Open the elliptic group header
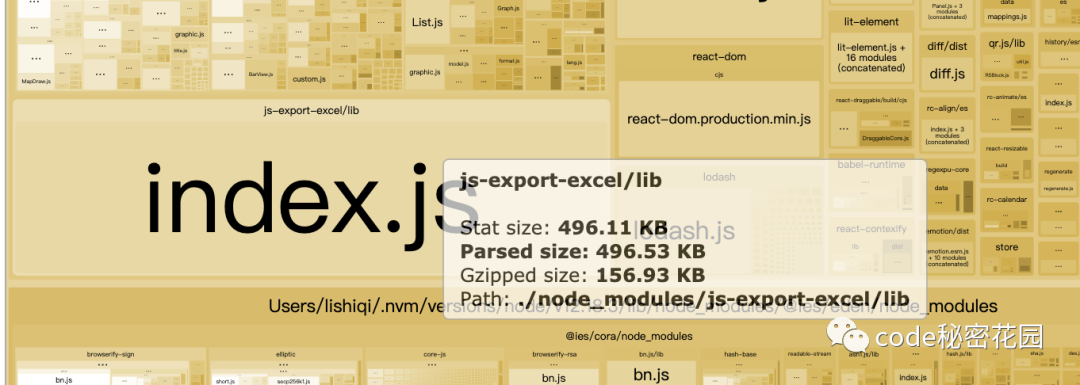This screenshot has height=385, width=1080. pos(284,354)
